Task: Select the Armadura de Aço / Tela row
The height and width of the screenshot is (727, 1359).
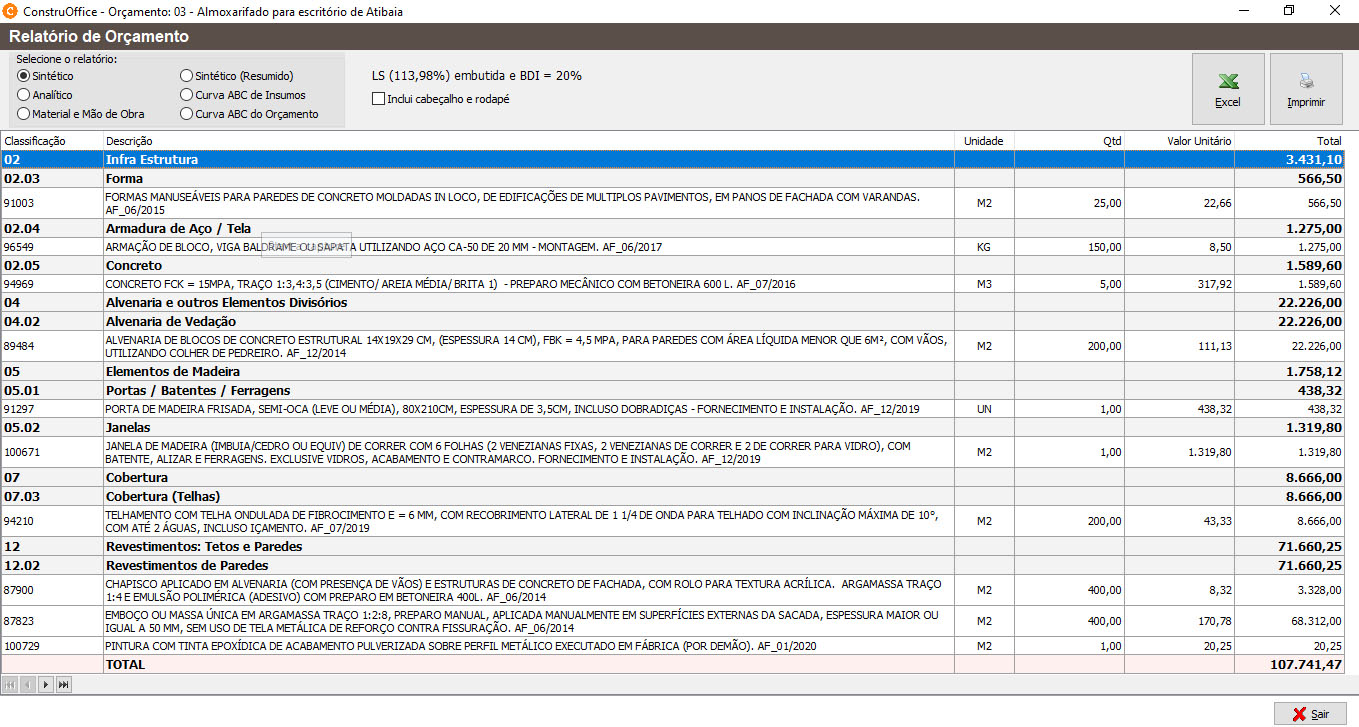Action: click(673, 228)
